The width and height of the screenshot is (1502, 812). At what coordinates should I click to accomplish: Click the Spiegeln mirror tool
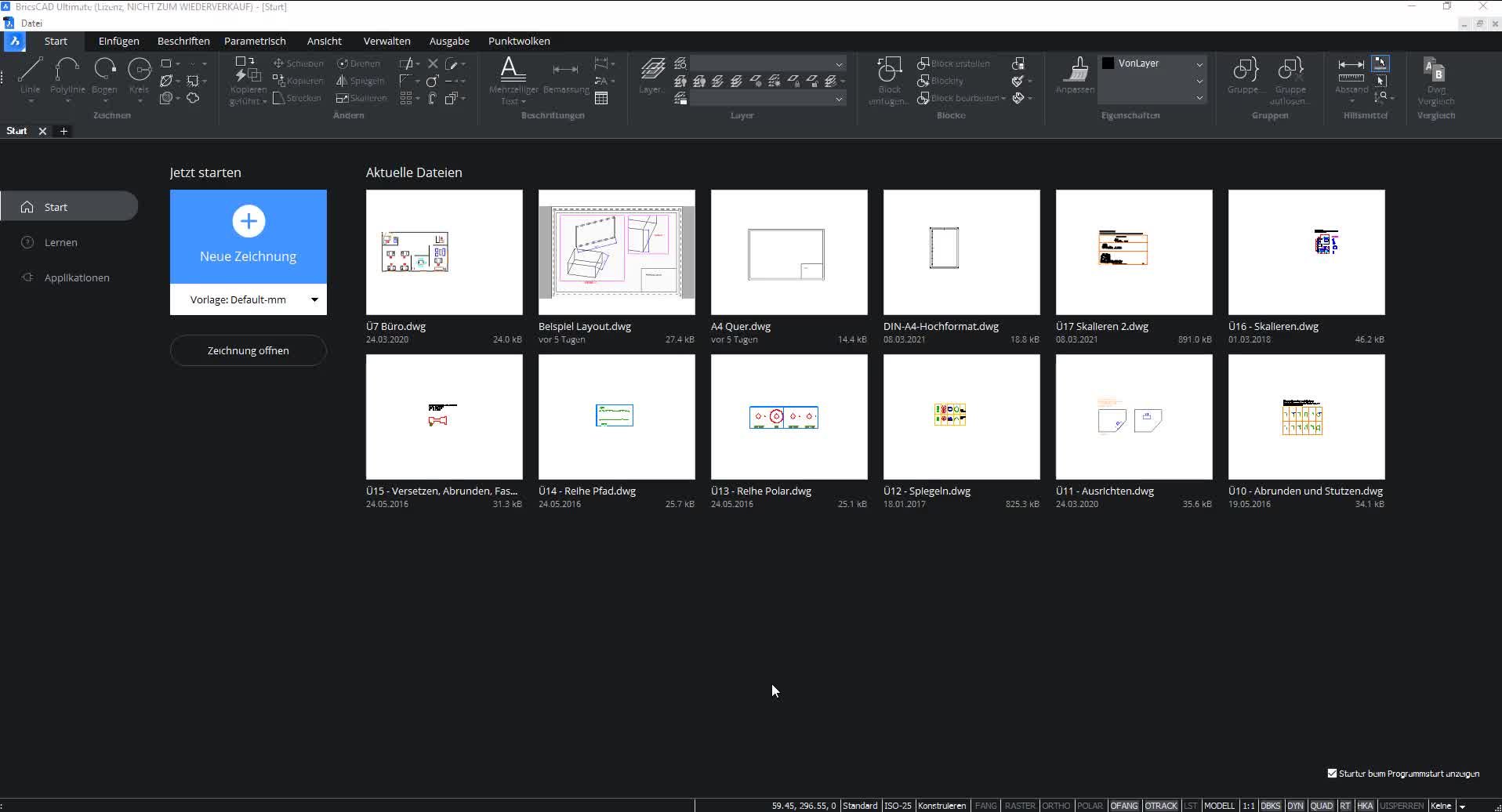pyautogui.click(x=361, y=81)
